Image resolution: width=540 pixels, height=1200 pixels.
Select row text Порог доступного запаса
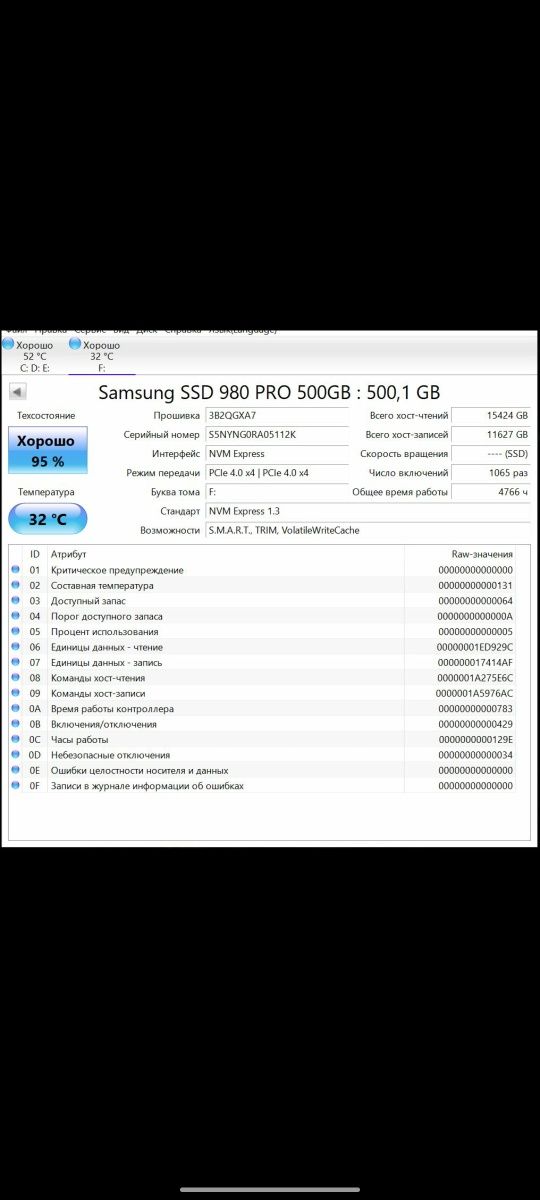106,616
